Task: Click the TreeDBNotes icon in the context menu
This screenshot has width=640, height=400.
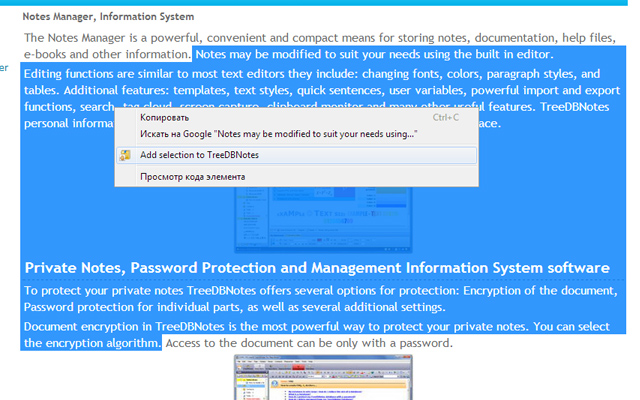Action: click(125, 155)
